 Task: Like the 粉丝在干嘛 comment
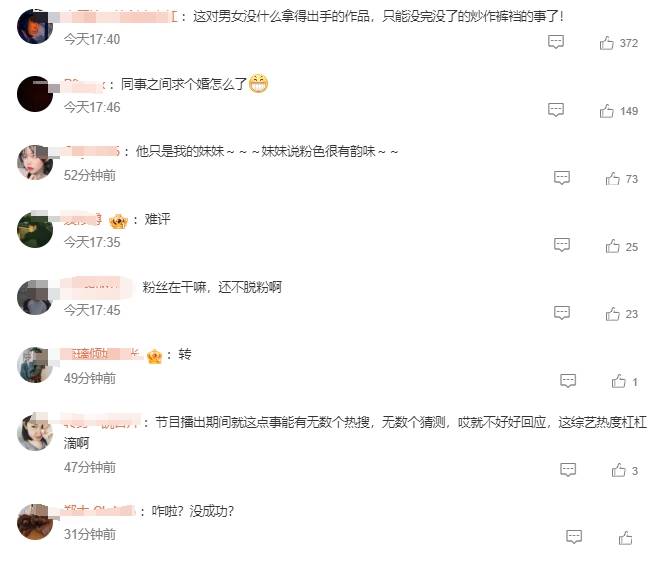click(x=613, y=314)
